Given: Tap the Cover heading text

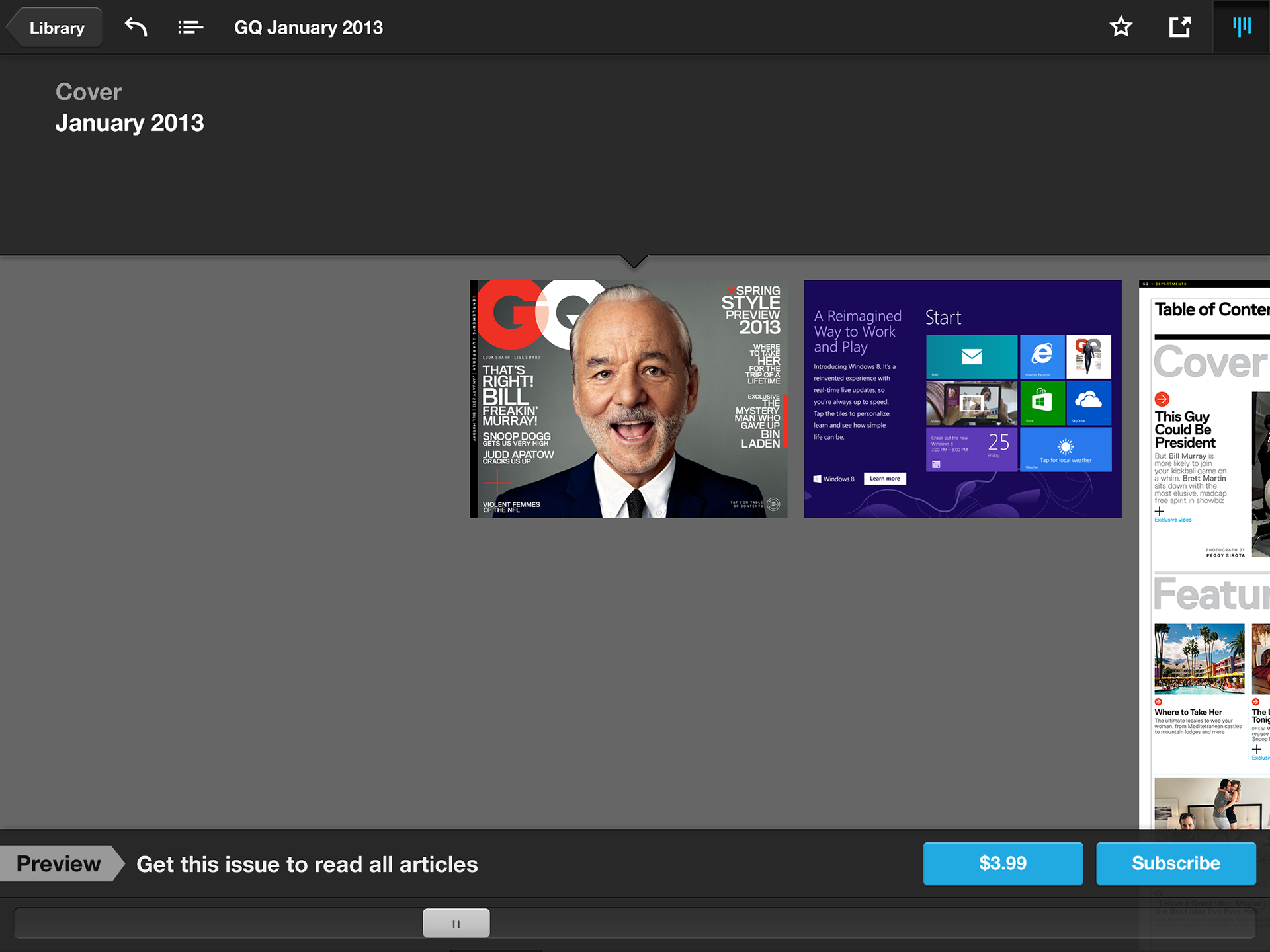Looking at the screenshot, I should [89, 92].
